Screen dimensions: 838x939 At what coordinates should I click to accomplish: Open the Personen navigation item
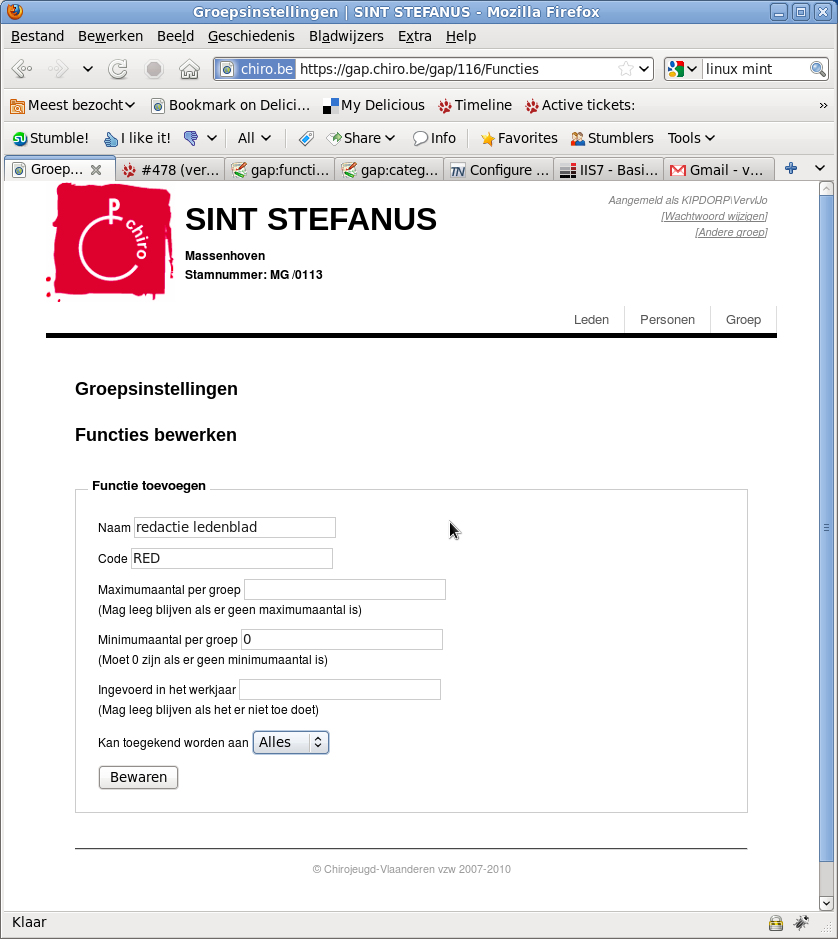point(667,320)
